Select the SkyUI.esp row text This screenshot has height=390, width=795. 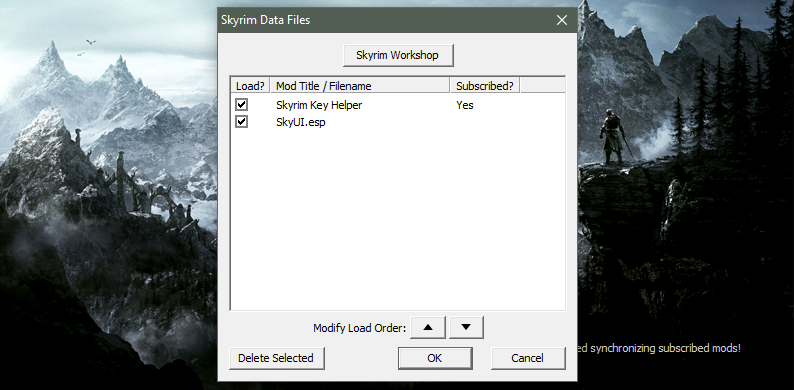[x=301, y=122]
